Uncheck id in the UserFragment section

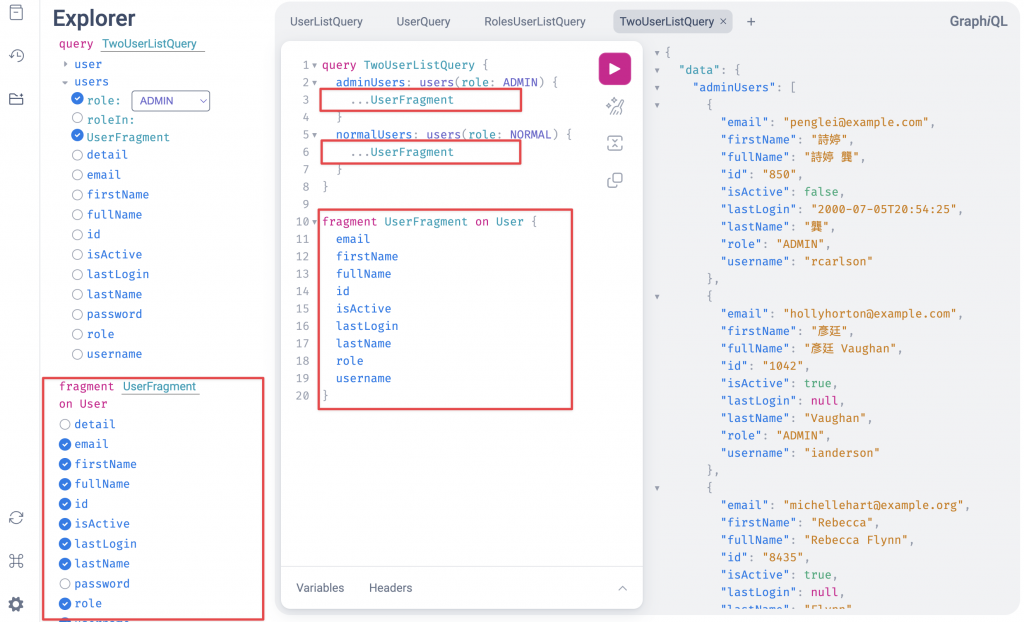click(65, 504)
